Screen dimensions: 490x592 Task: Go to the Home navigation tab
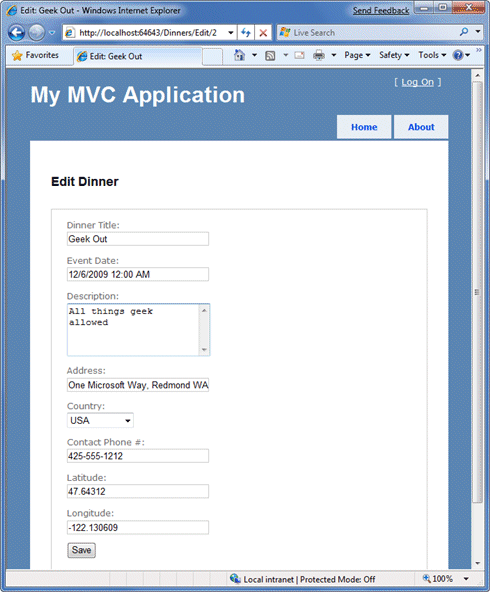pyautogui.click(x=364, y=127)
